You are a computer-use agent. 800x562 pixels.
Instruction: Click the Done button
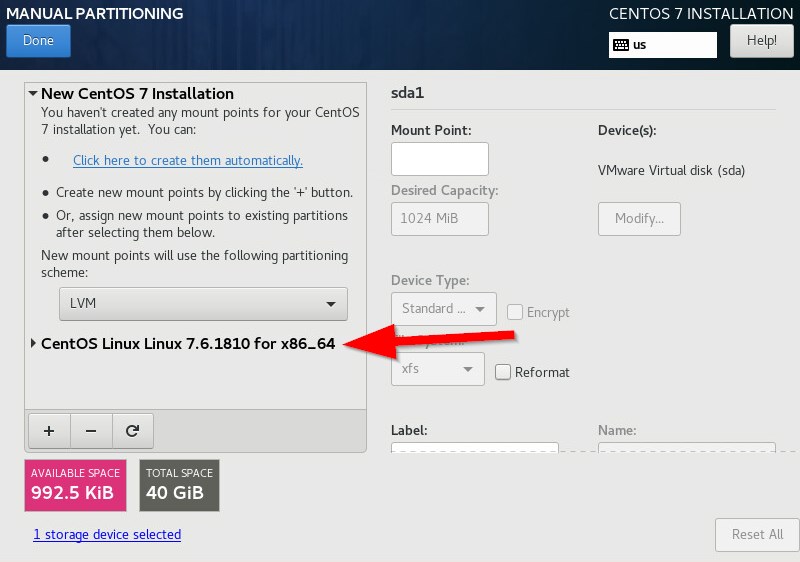point(38,41)
